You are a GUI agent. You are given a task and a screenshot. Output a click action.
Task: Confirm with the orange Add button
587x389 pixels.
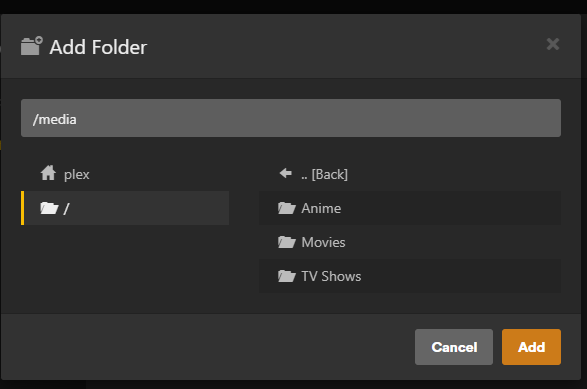point(531,347)
